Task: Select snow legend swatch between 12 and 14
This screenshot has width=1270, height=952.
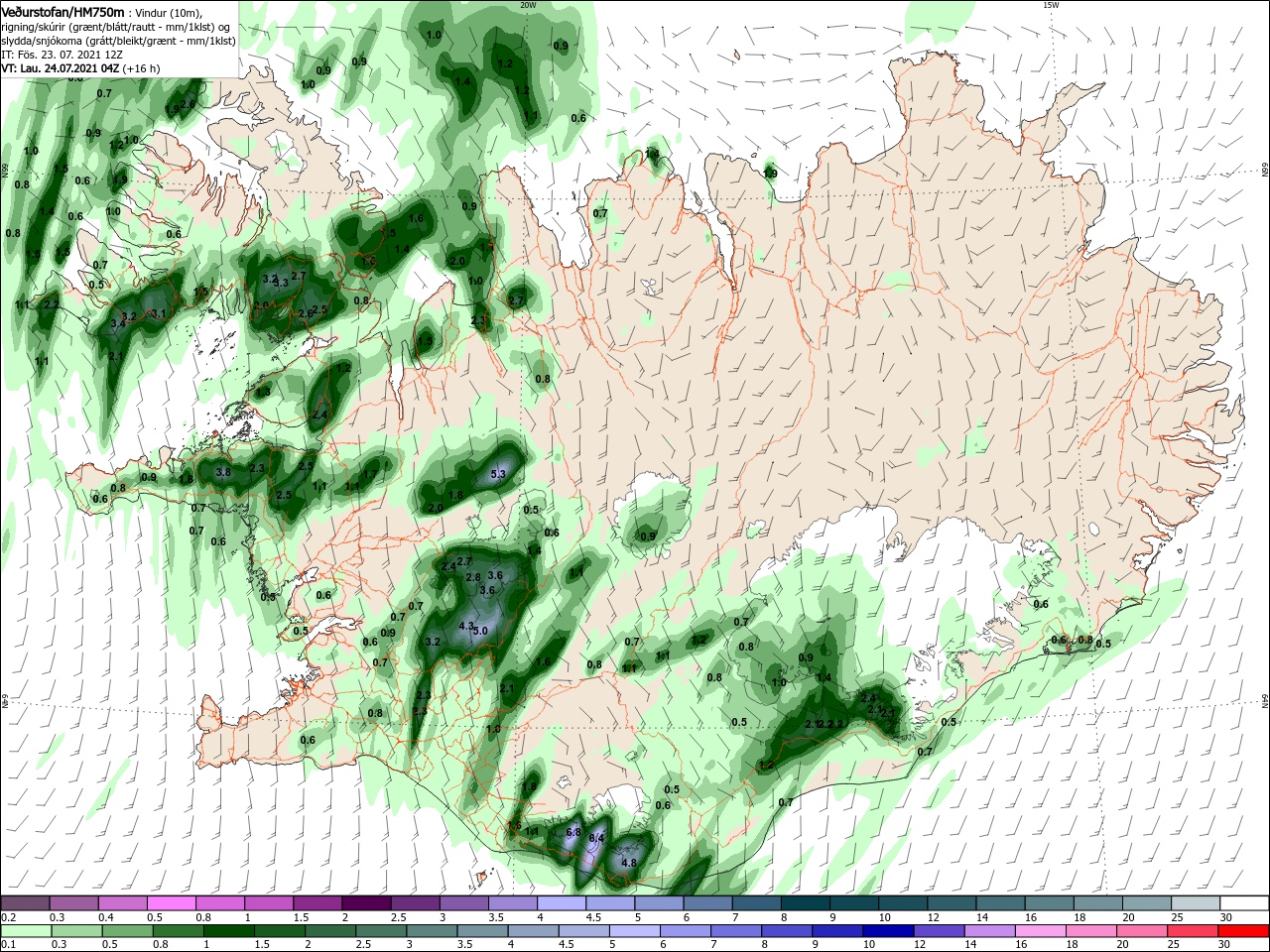Action: point(952,902)
